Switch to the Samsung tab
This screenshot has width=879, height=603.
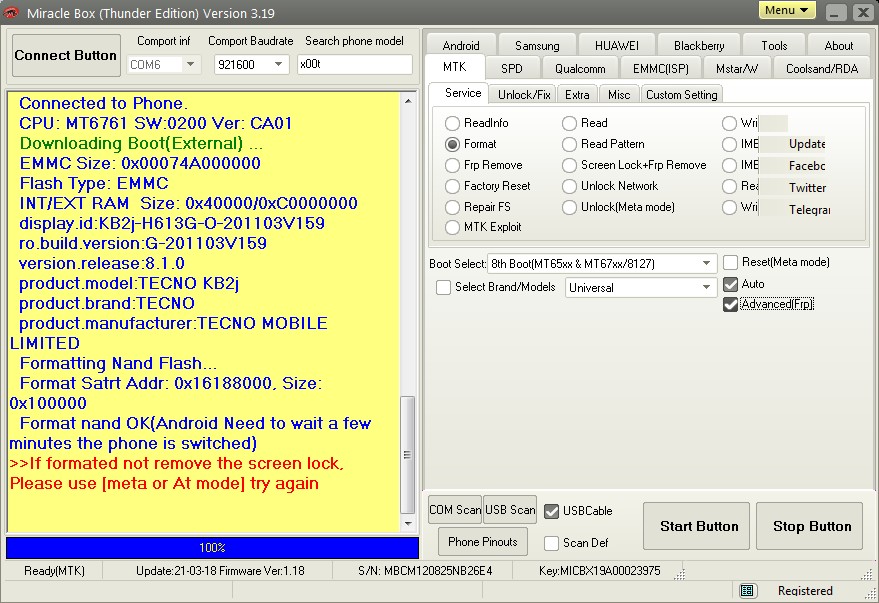pos(537,45)
